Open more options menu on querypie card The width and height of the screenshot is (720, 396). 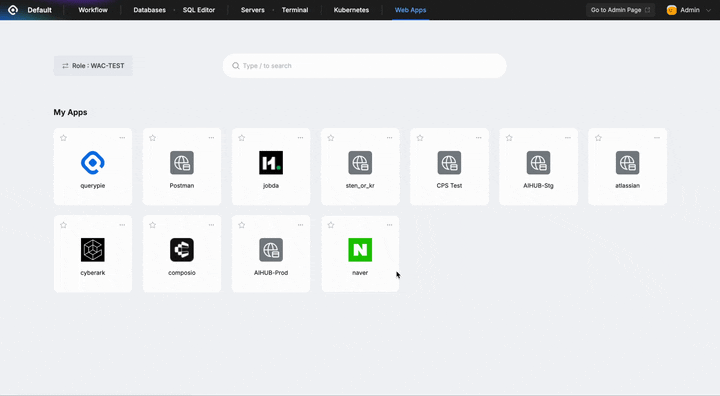[122, 138]
